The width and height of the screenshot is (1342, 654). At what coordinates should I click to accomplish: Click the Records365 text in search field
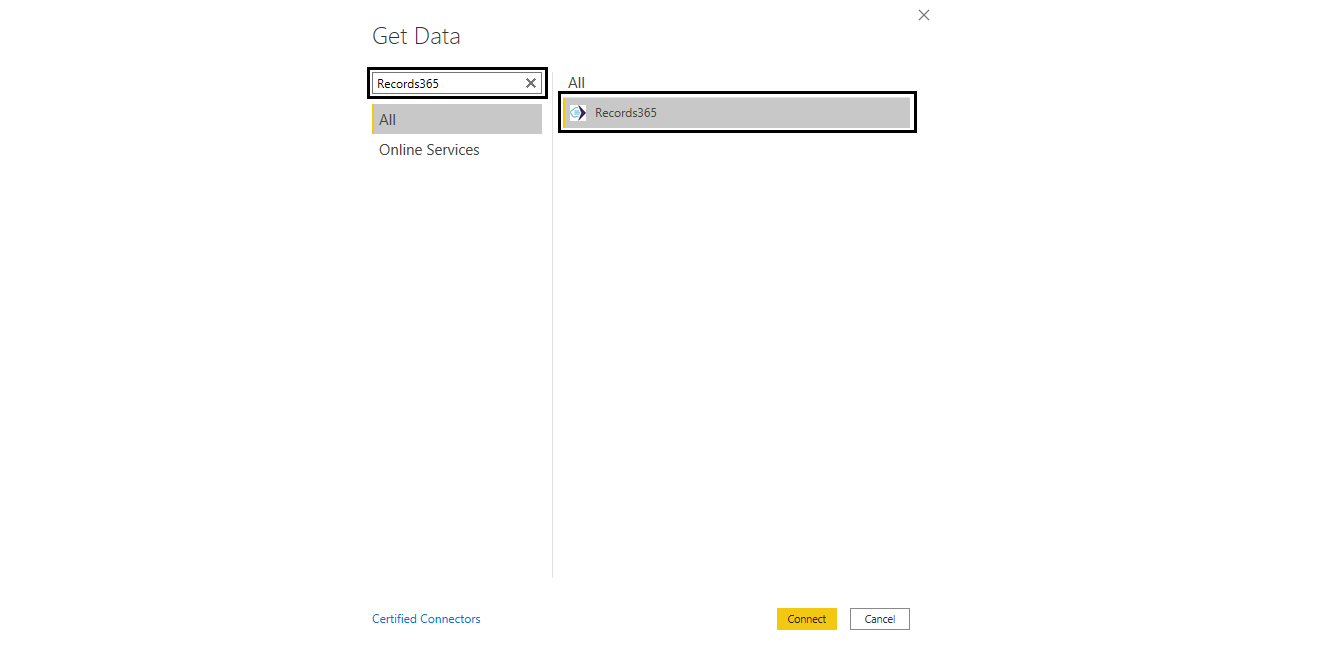click(408, 84)
